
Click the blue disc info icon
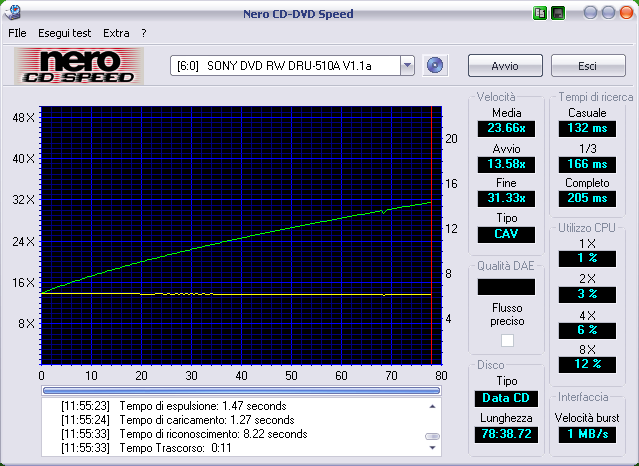pos(435,65)
